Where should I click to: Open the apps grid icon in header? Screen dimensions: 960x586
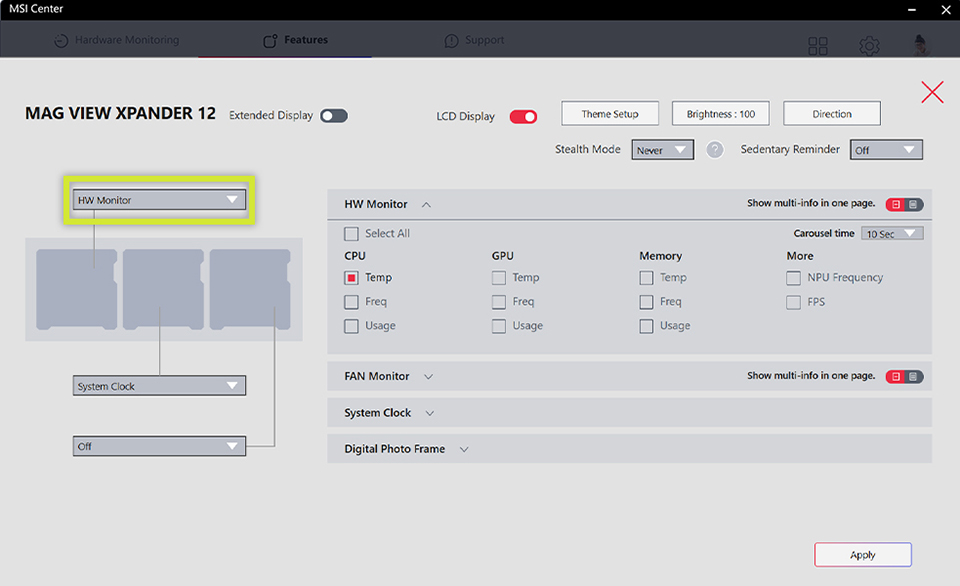coord(817,45)
